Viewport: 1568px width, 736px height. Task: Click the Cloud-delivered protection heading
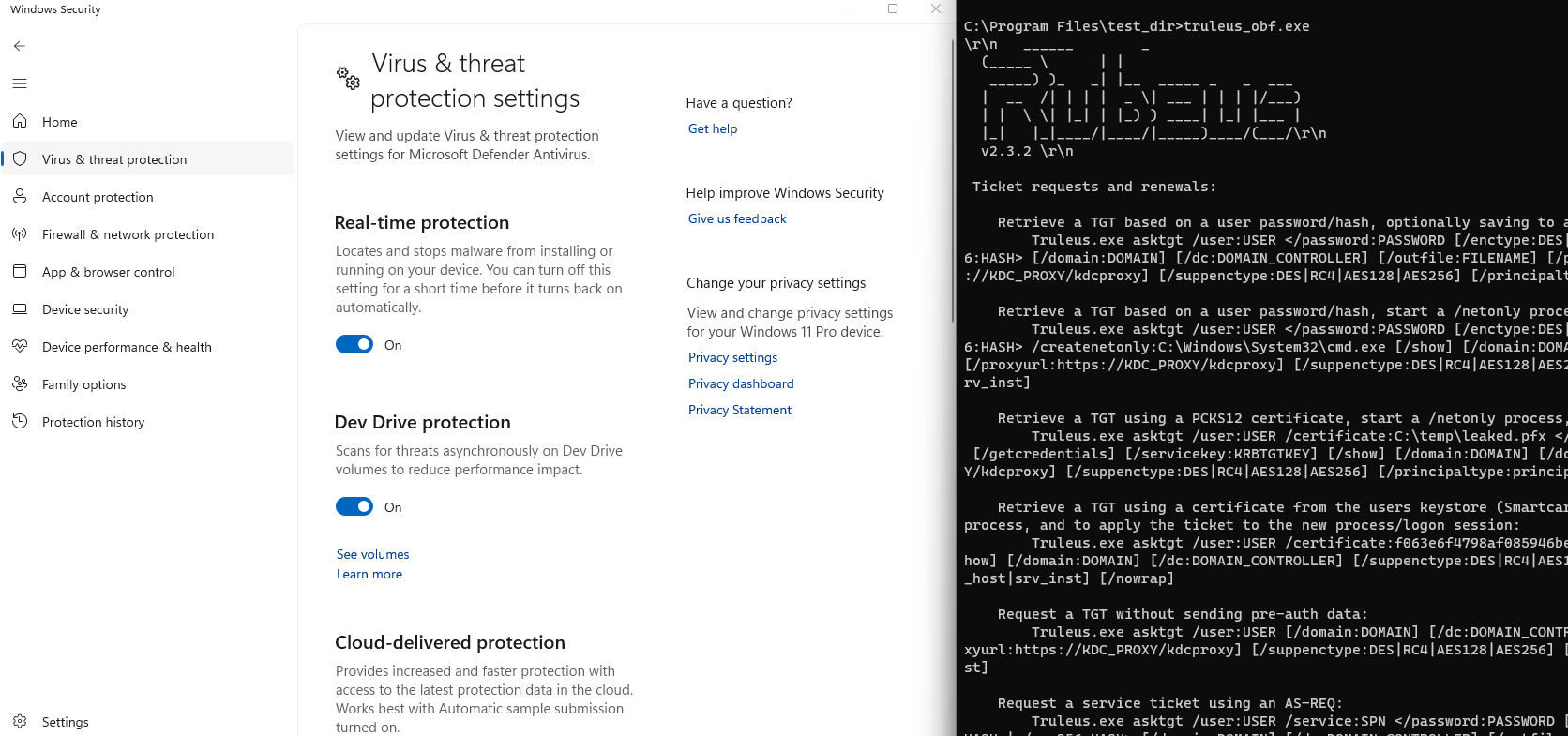point(450,642)
